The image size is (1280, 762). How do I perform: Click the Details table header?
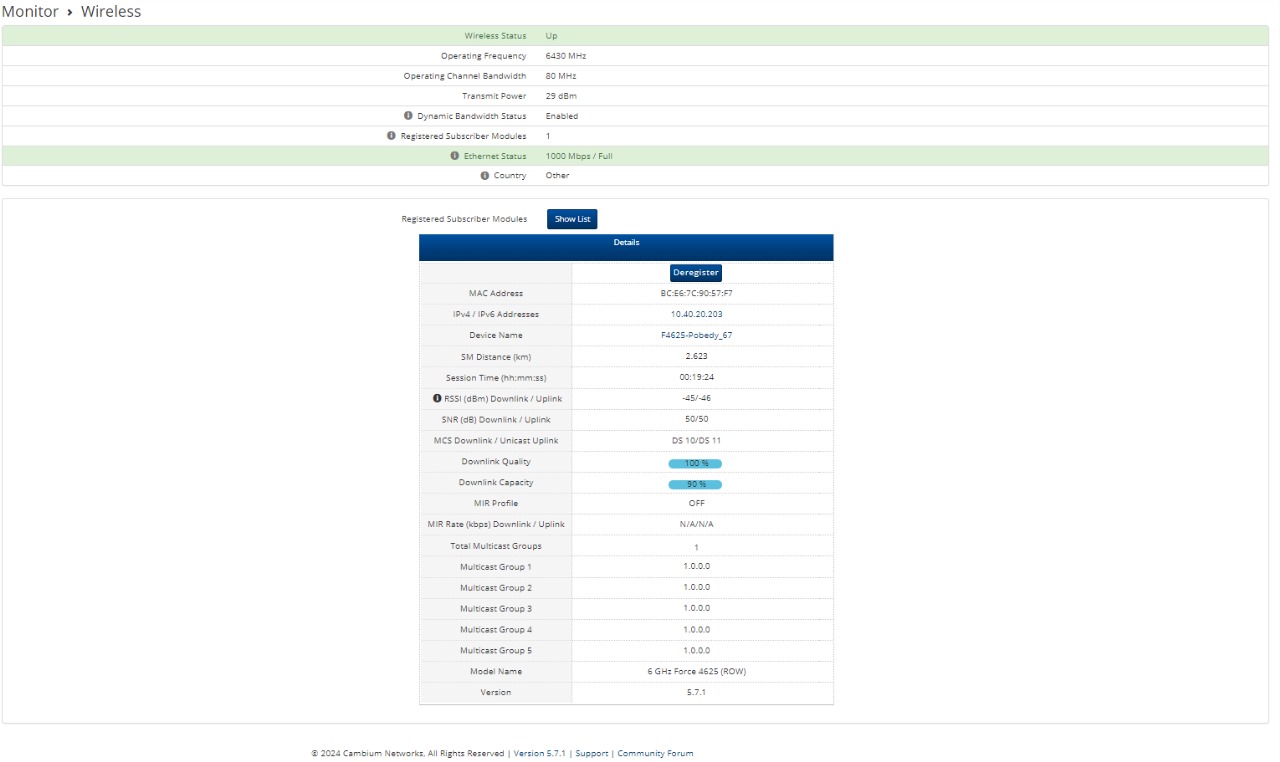626,243
